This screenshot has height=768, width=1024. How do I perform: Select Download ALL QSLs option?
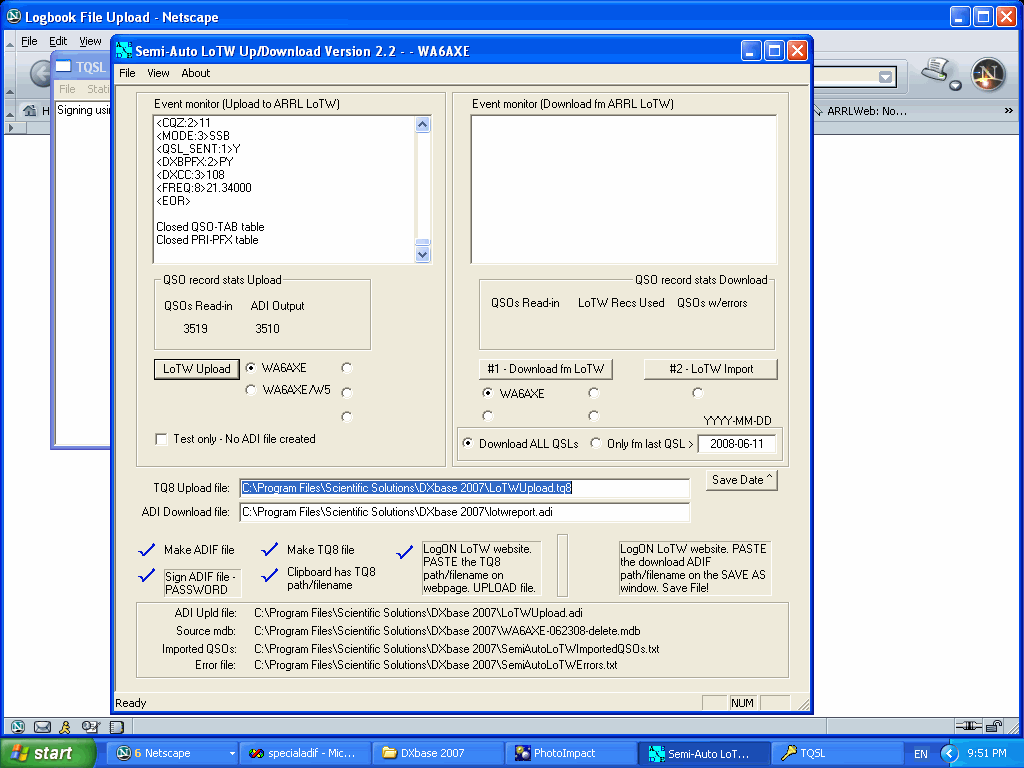[x=468, y=443]
